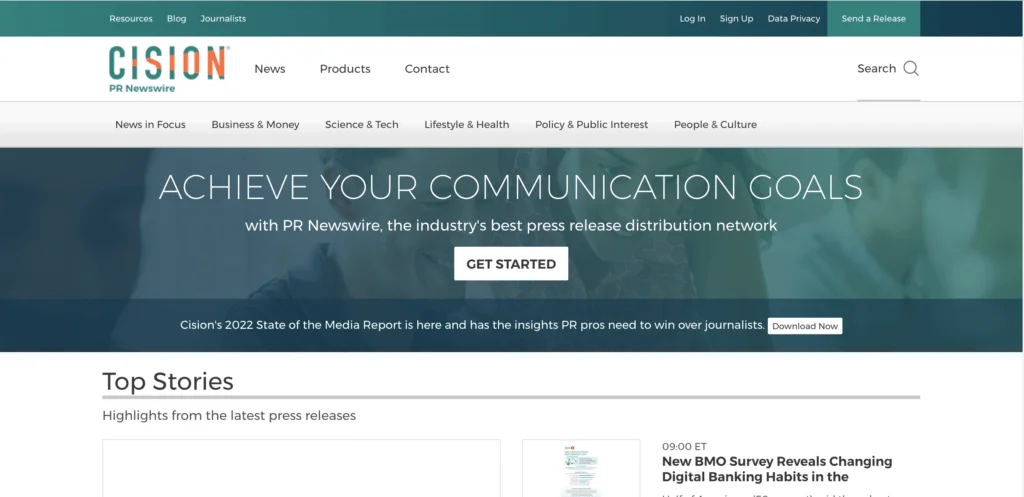Open Data Privacy page
Viewport: 1024px width, 497px height.
point(793,18)
